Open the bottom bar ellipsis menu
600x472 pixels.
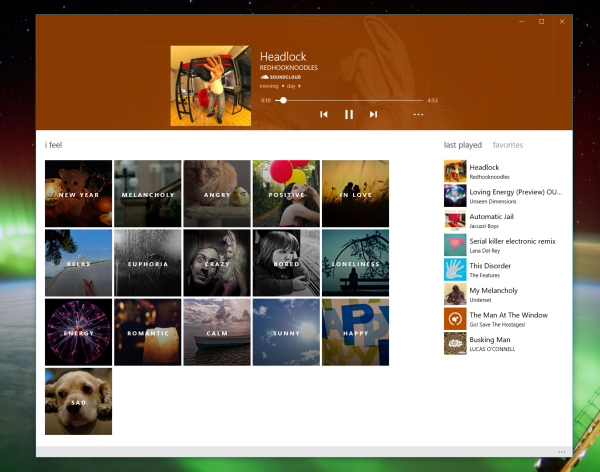562,453
